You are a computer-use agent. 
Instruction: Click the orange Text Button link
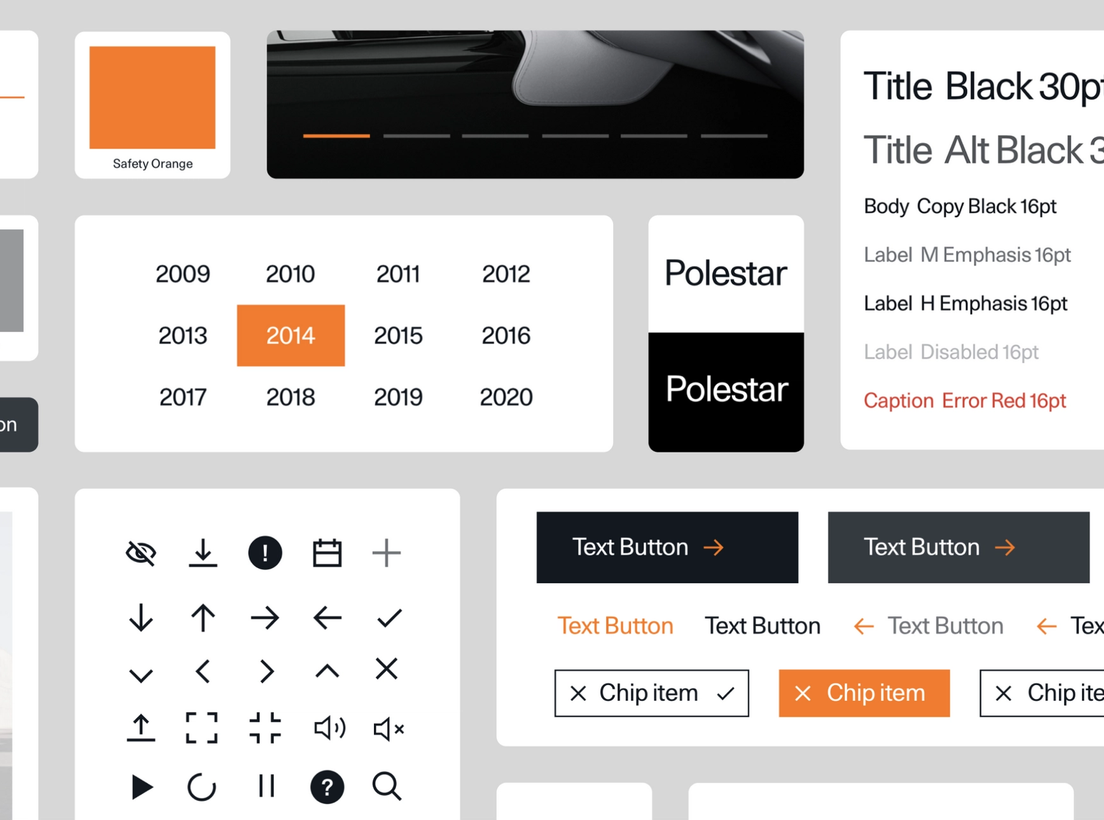[615, 625]
